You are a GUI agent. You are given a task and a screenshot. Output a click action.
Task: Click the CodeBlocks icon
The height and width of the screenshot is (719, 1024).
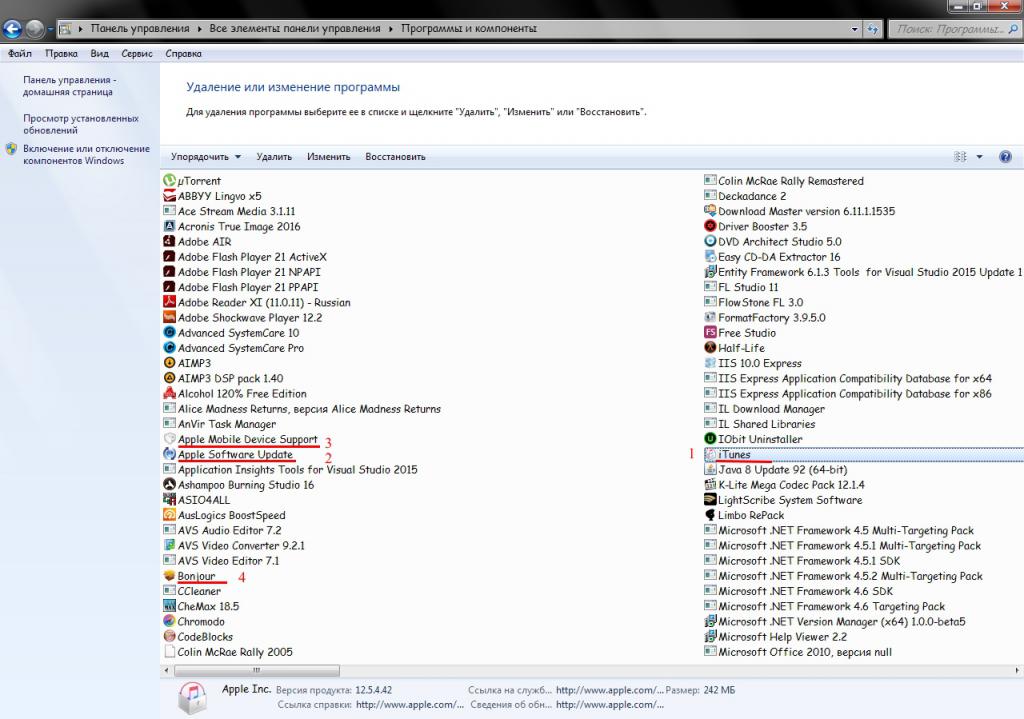[x=169, y=637]
